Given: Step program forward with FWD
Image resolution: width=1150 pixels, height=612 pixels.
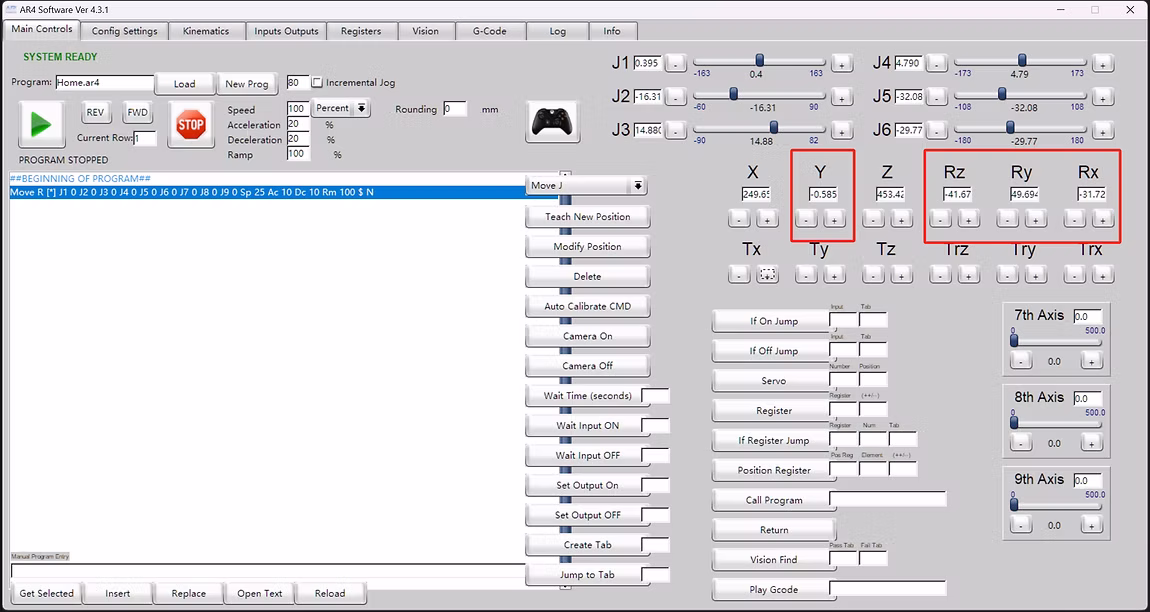Looking at the screenshot, I should coord(137,112).
